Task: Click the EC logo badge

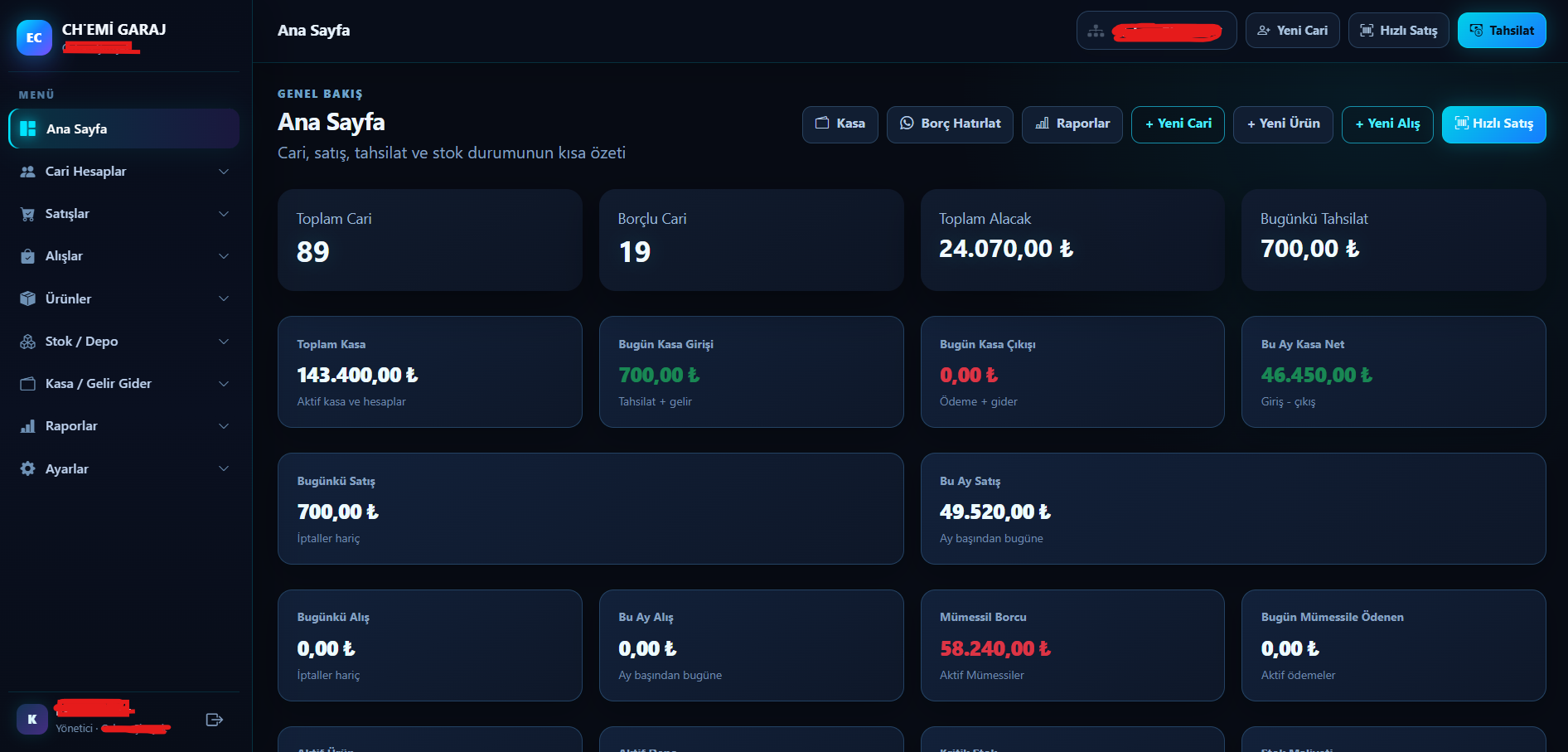Action: click(34, 37)
